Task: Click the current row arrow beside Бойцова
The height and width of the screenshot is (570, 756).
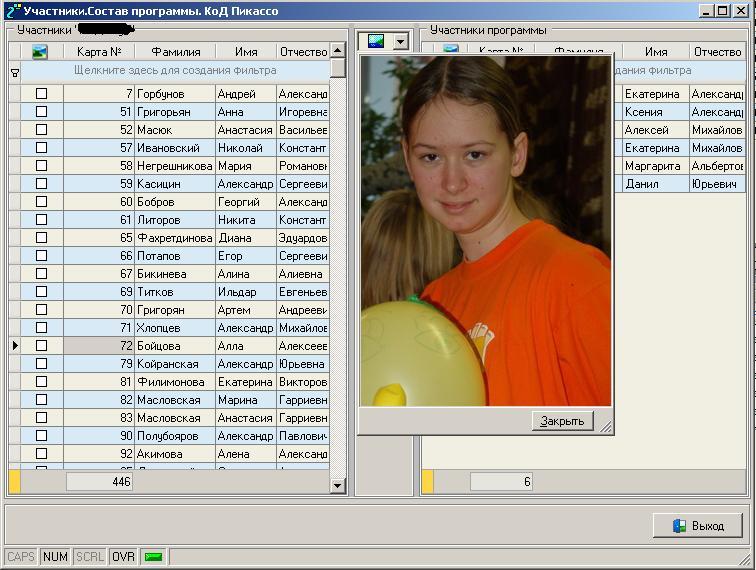Action: [x=15, y=345]
